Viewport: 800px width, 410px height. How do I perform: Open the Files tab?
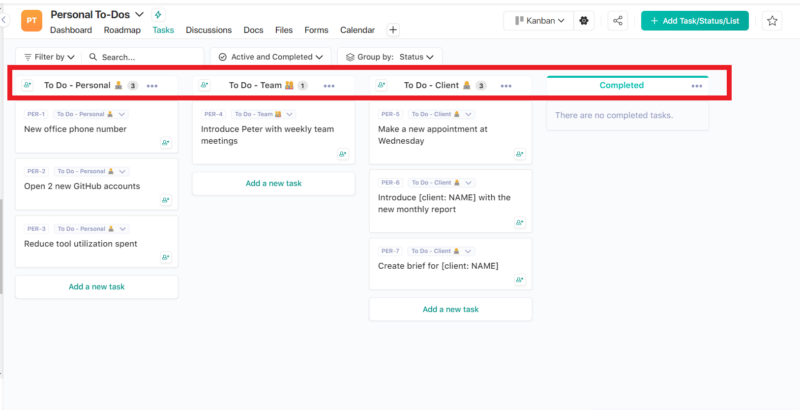click(284, 30)
